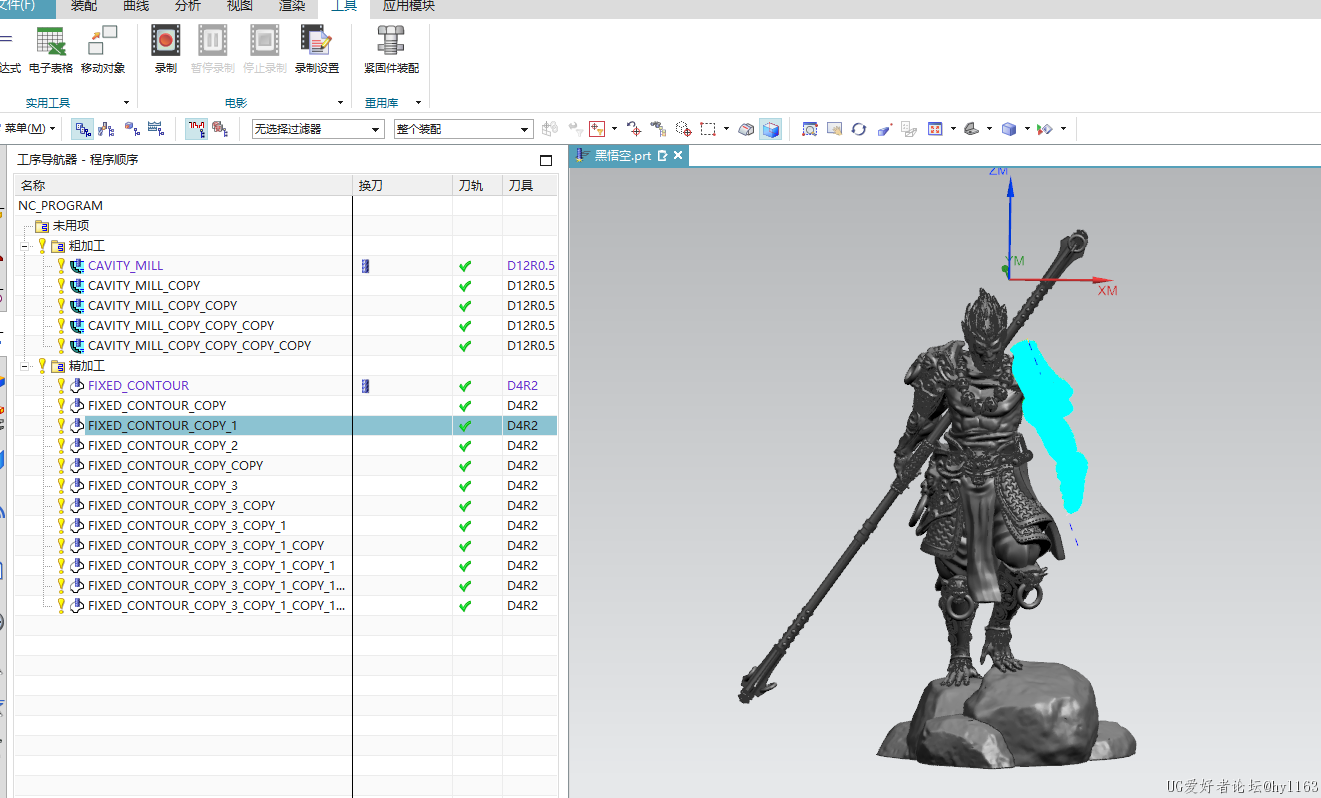Select the rectangle selection tool icon
The image size is (1321, 798).
point(708,129)
